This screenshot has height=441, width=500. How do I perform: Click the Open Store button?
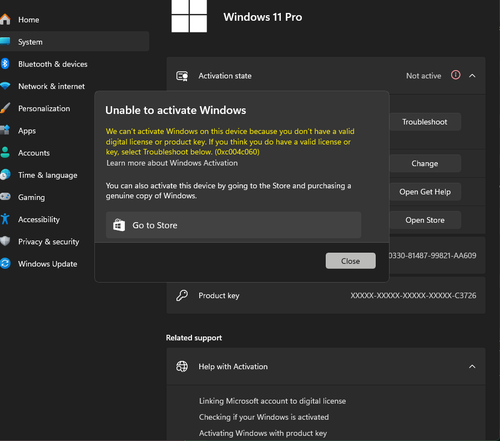coord(425,220)
